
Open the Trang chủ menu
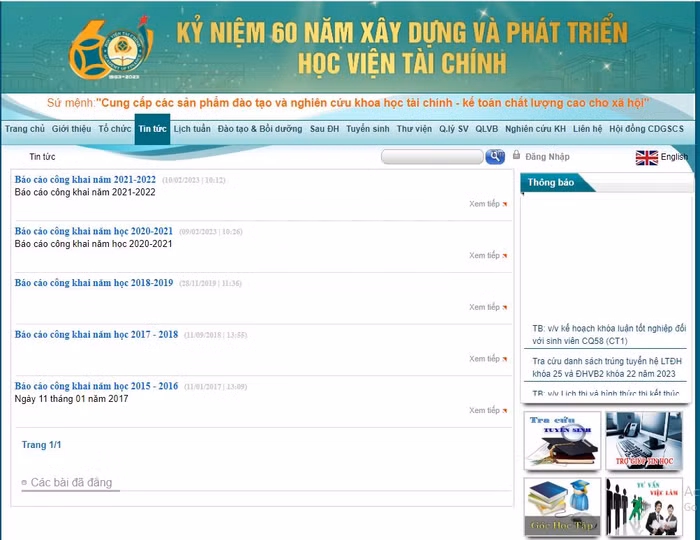25,129
